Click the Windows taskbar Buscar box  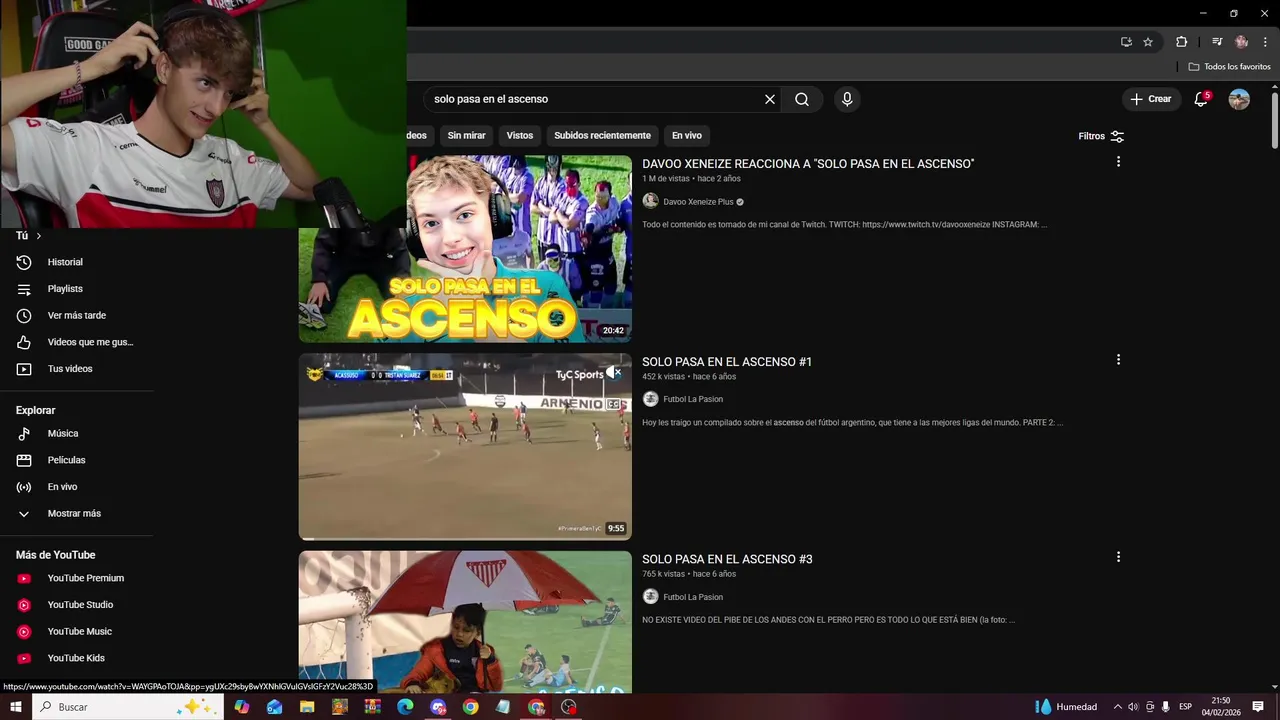tap(127, 707)
